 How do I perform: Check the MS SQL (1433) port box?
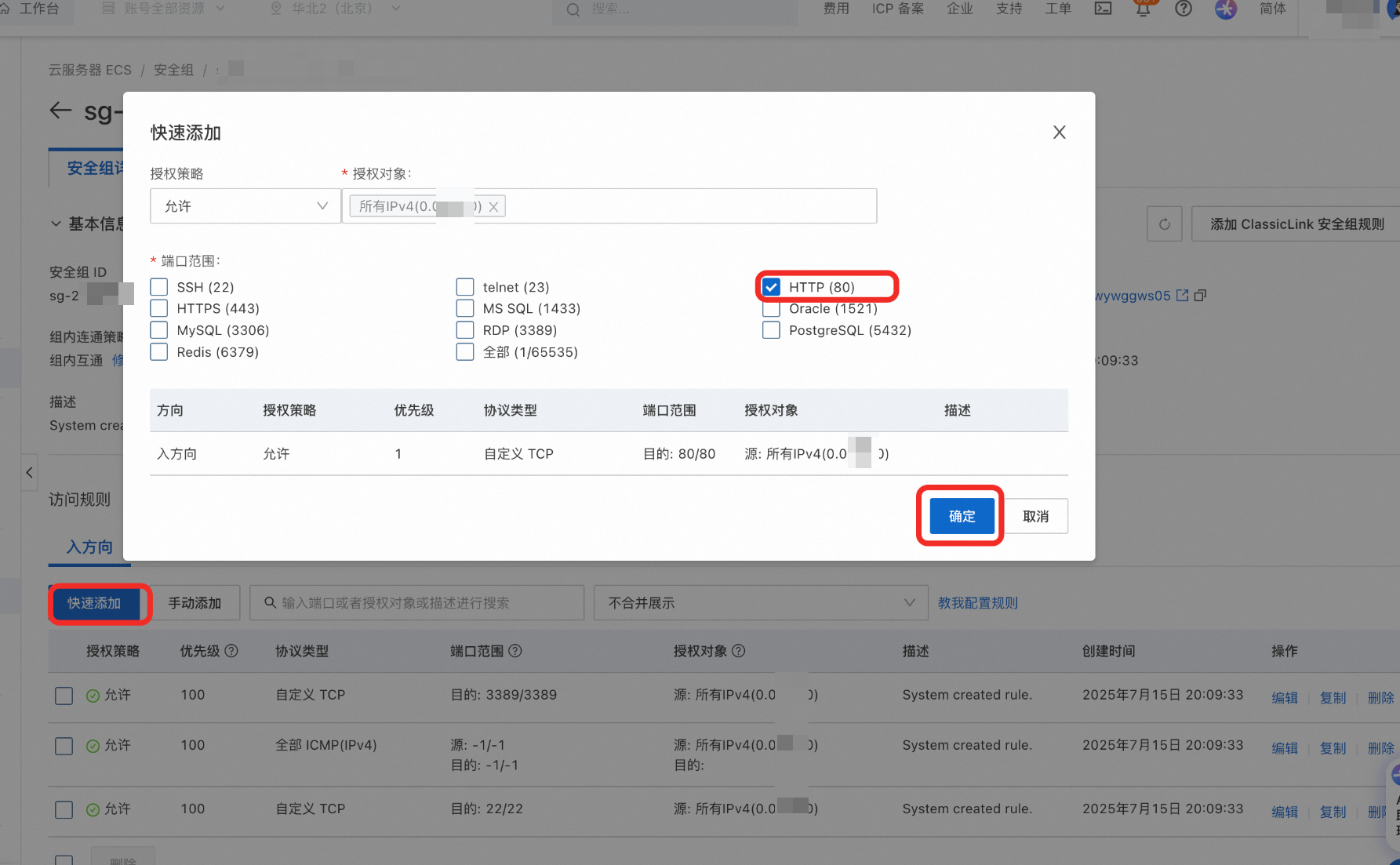465,308
